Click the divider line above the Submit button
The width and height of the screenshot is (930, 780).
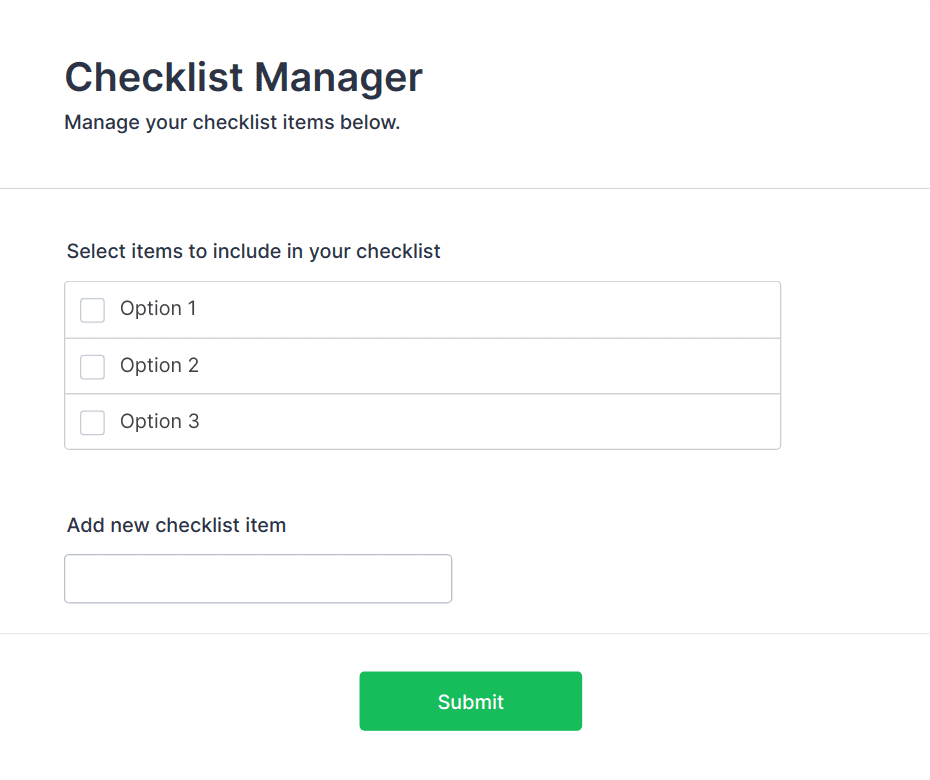[x=465, y=633]
